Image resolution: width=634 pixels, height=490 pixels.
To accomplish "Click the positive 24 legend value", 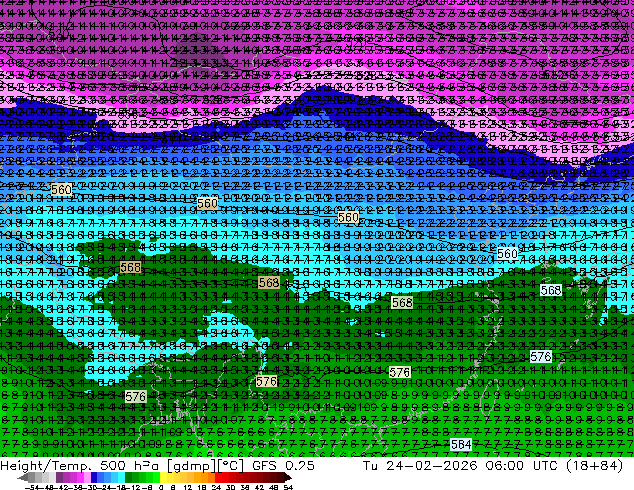I will coord(216,488).
